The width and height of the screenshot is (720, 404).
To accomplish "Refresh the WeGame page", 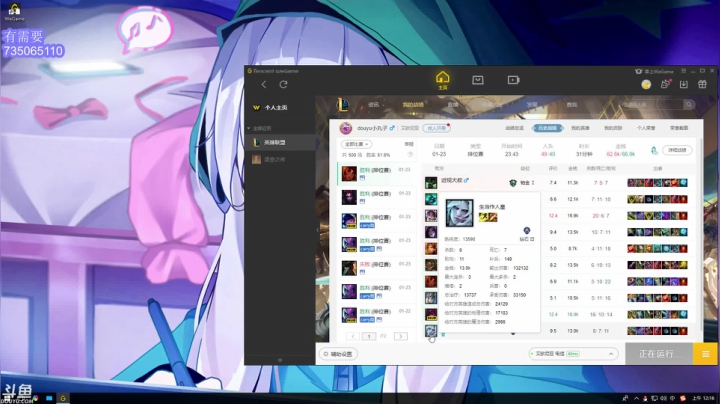I will [283, 84].
